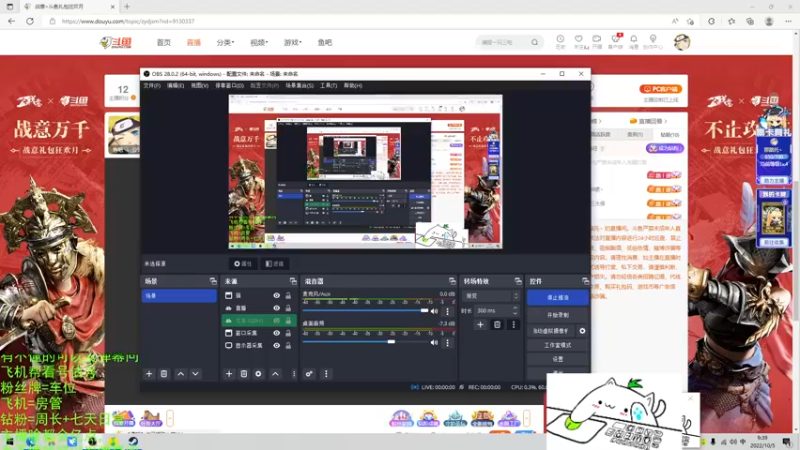800x450 pixels.
Task: Open transition properties dots in 转场特效 panel
Action: (514, 324)
